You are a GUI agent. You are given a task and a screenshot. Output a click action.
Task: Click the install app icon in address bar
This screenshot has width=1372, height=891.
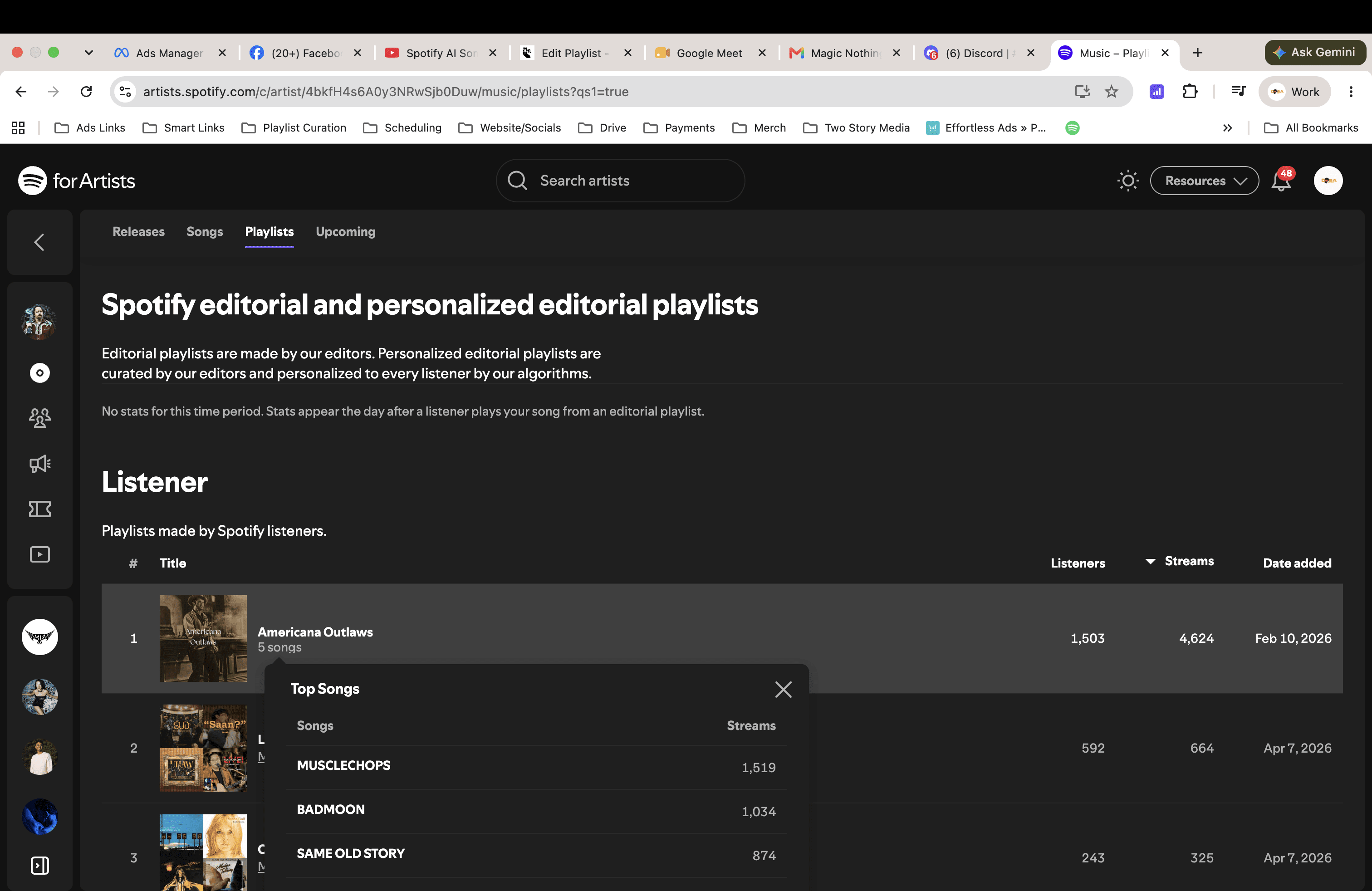click(1082, 92)
